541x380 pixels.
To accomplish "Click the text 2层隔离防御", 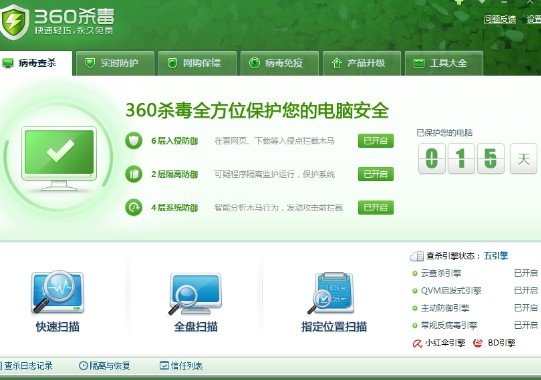I will (174, 174).
